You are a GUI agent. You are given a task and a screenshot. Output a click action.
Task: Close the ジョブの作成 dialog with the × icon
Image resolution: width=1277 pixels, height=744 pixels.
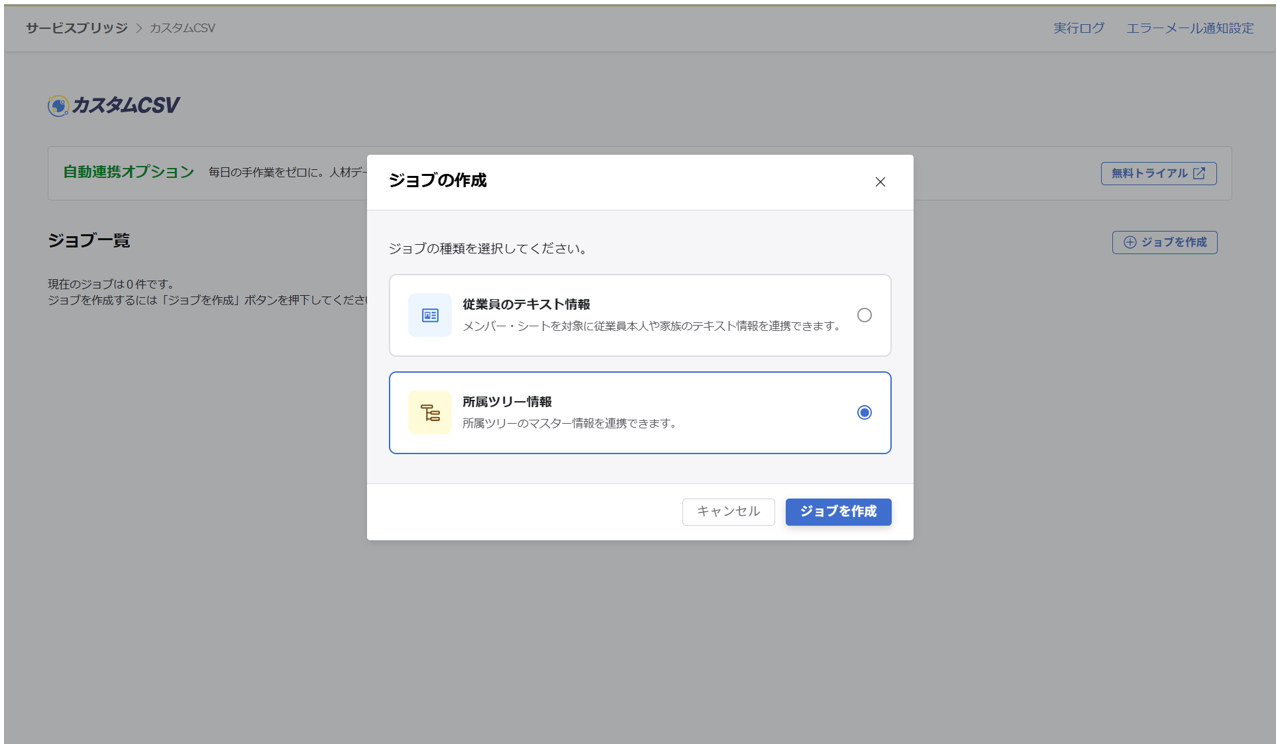[x=880, y=182]
